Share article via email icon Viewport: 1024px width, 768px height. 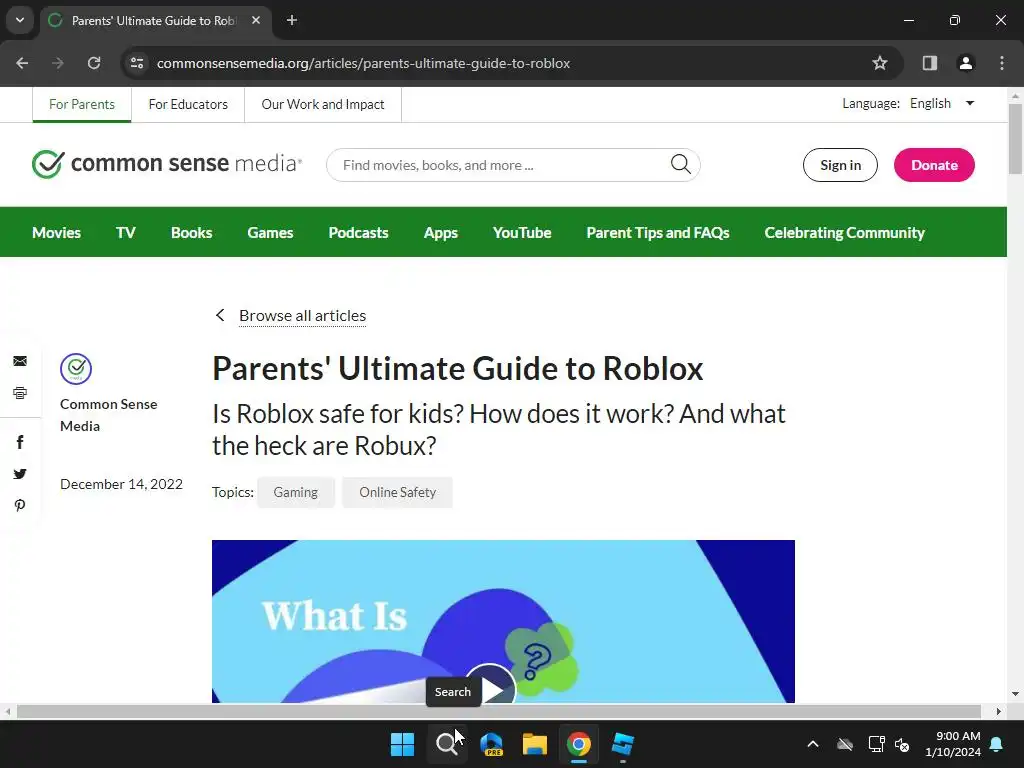point(20,361)
